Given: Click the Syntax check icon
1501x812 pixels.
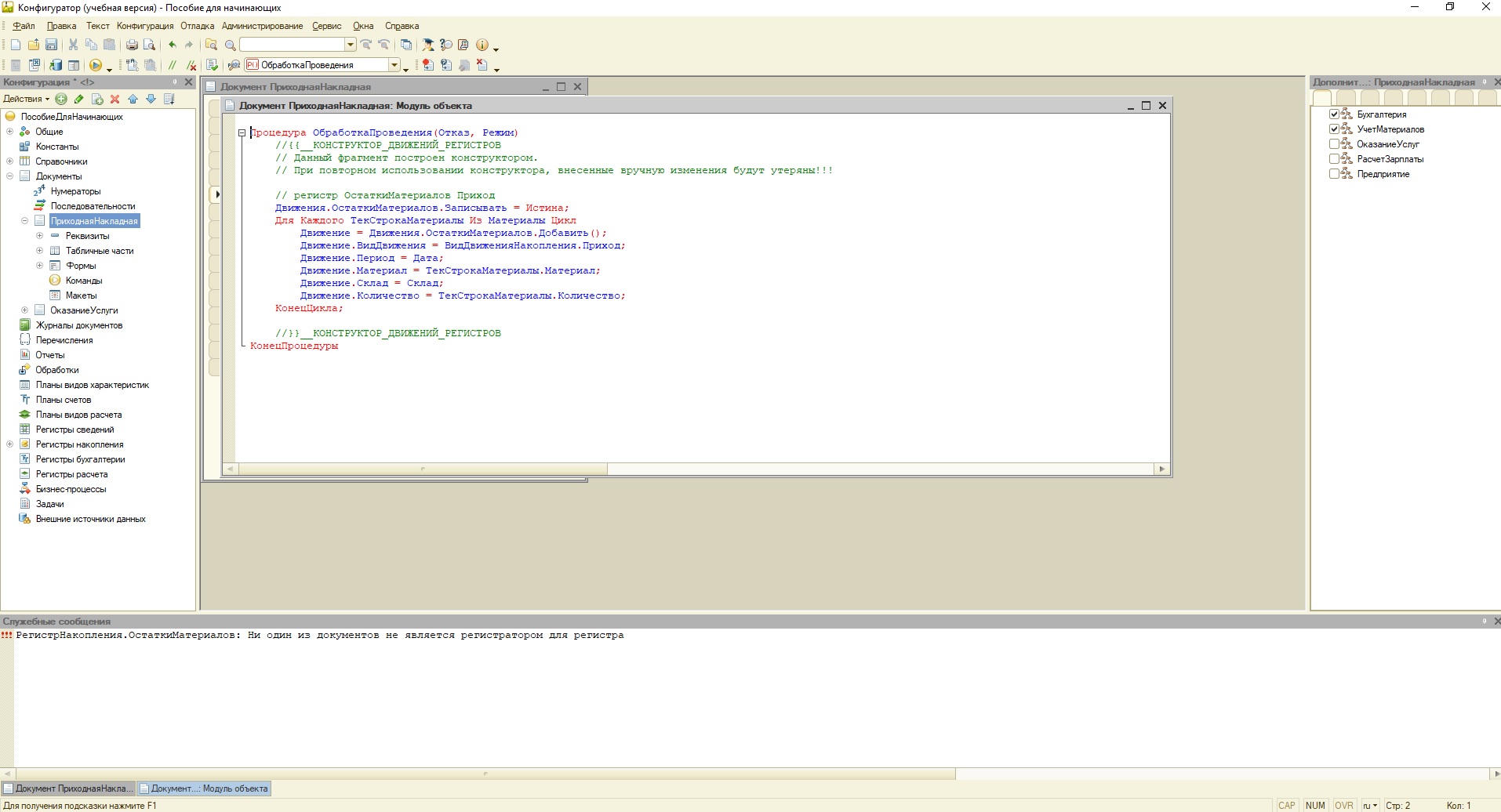Looking at the screenshot, I should [x=212, y=65].
